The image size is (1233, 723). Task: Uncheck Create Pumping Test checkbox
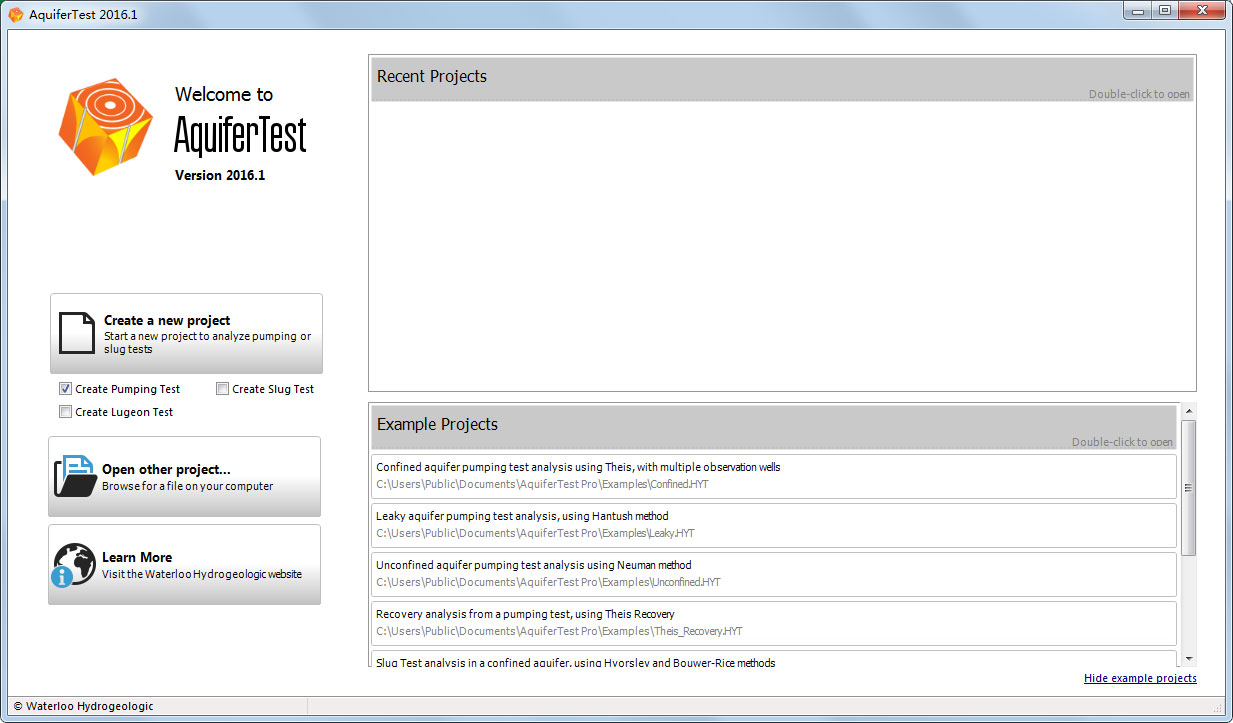66,389
